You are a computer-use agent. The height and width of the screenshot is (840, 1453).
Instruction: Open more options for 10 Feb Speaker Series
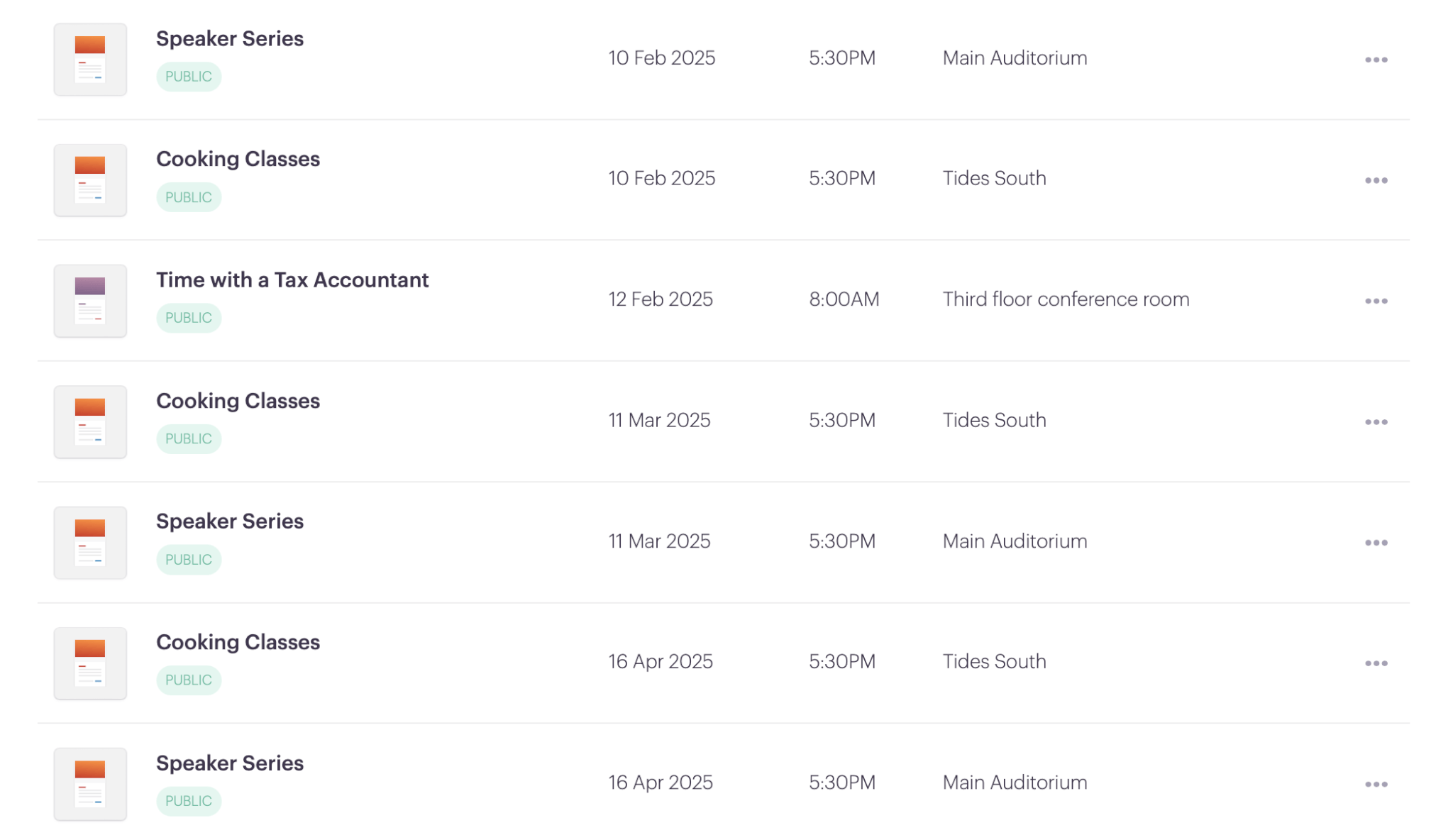coord(1376,60)
